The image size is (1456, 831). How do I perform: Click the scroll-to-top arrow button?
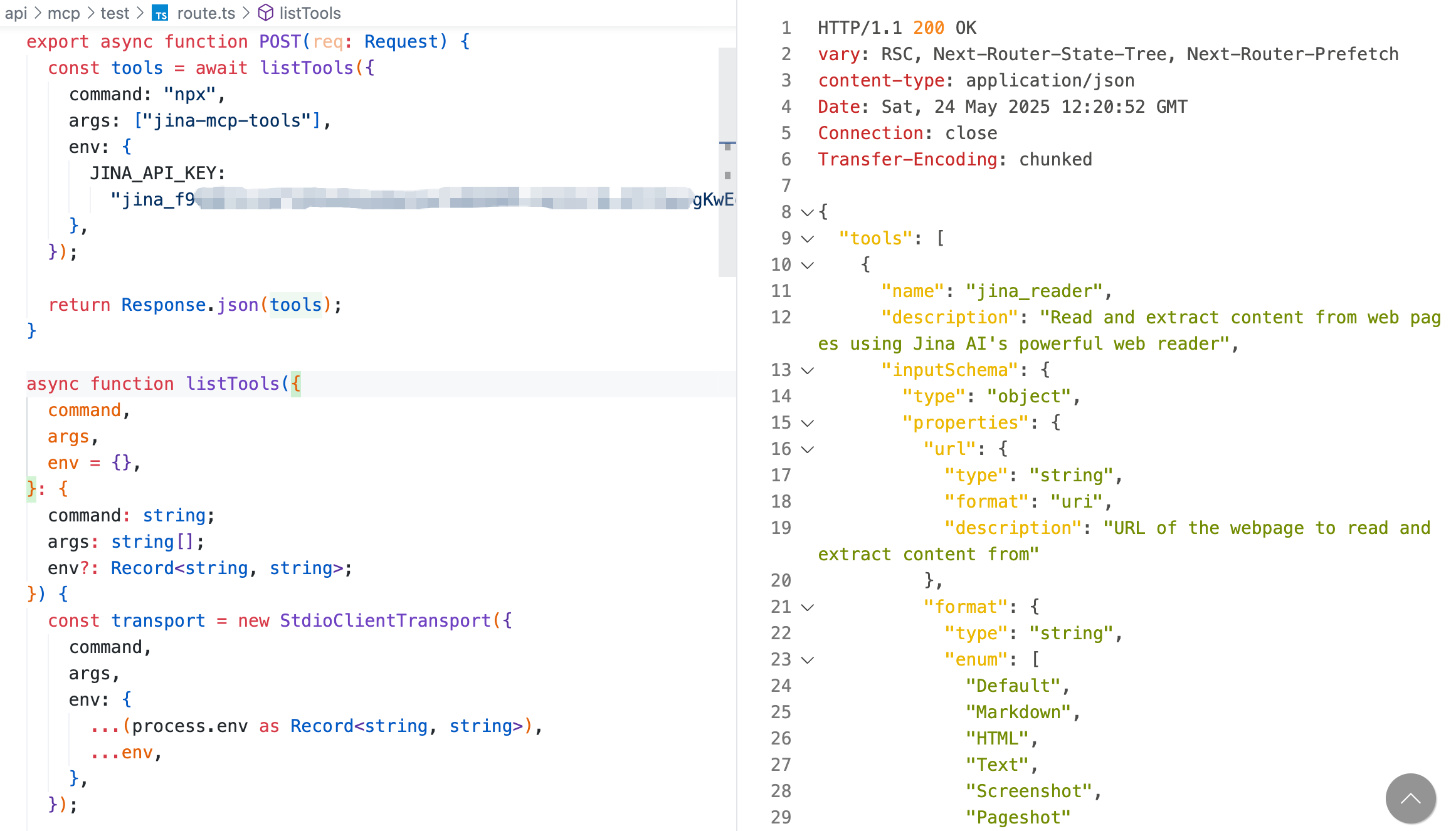click(x=1410, y=798)
